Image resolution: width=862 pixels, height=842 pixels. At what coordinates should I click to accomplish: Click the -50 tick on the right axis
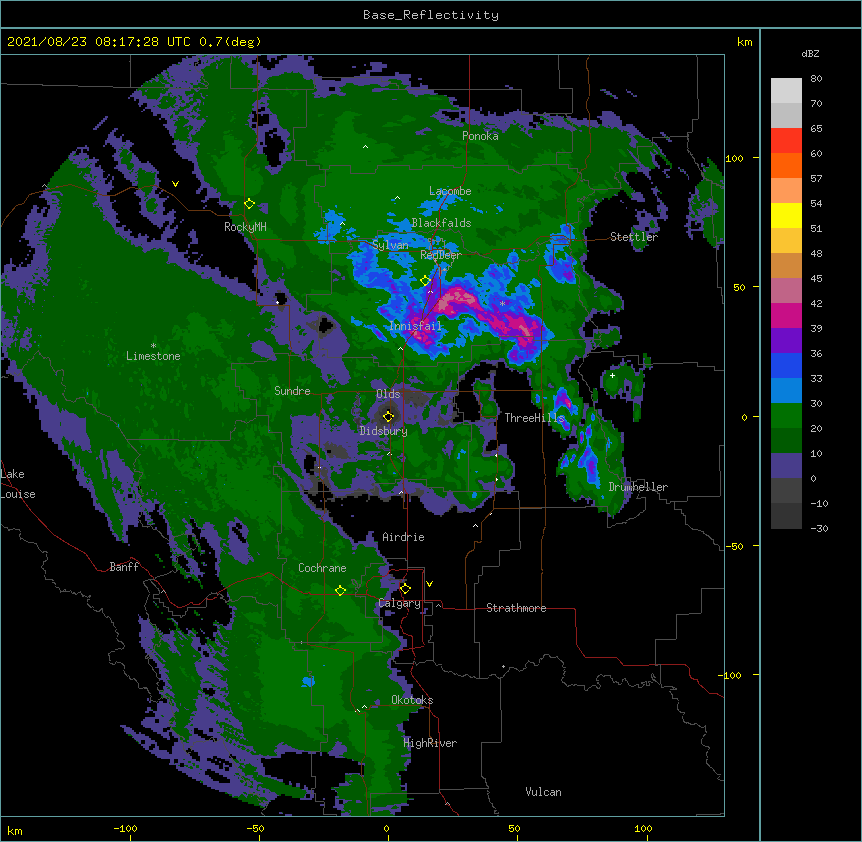click(734, 546)
